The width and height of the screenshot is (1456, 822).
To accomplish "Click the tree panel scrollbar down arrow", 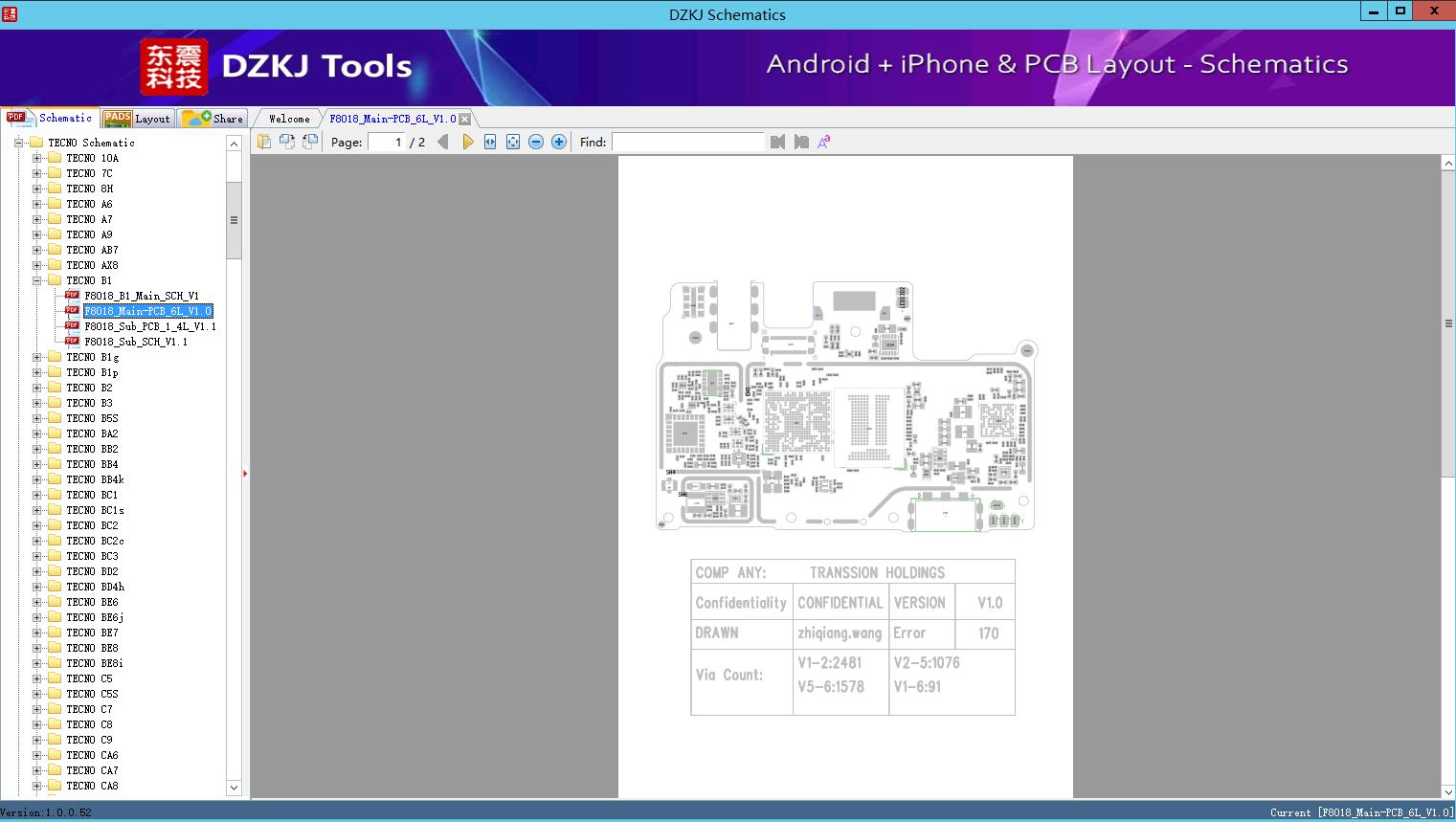I will 234,788.
